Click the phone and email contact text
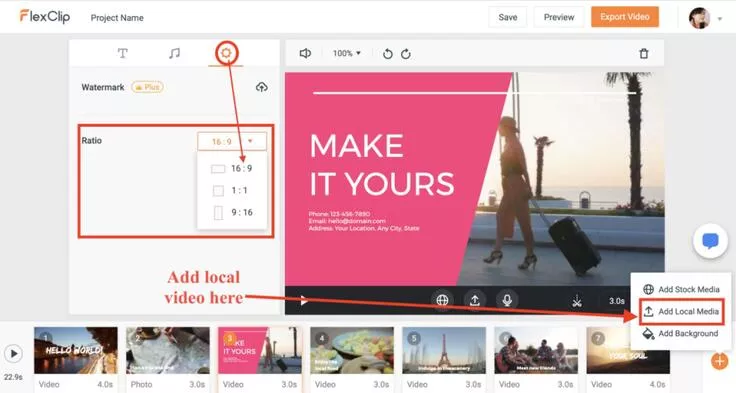The width and height of the screenshot is (736, 393). [364, 221]
